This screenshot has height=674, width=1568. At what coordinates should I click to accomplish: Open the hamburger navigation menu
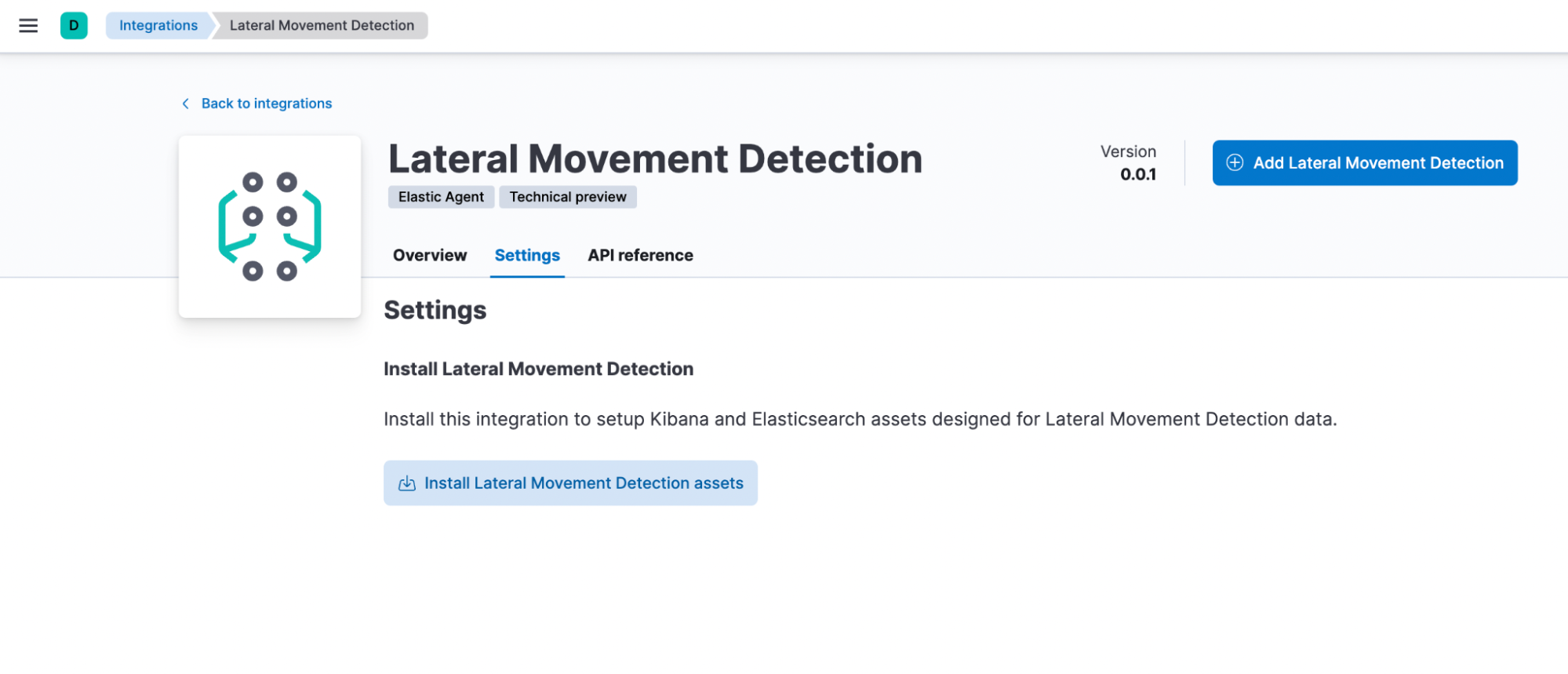coord(28,26)
